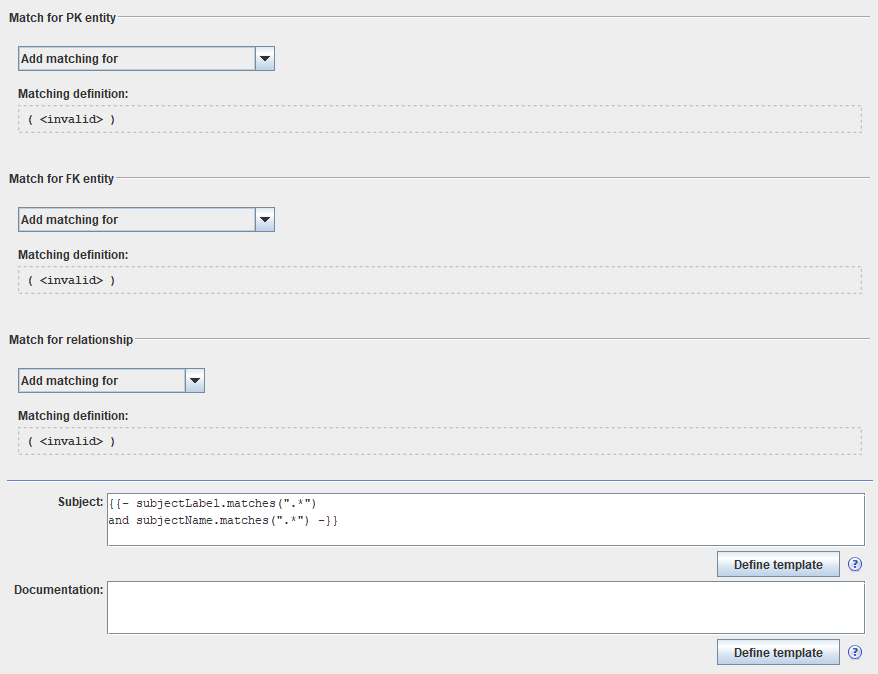Focus the empty Documentation text area

pos(485,607)
